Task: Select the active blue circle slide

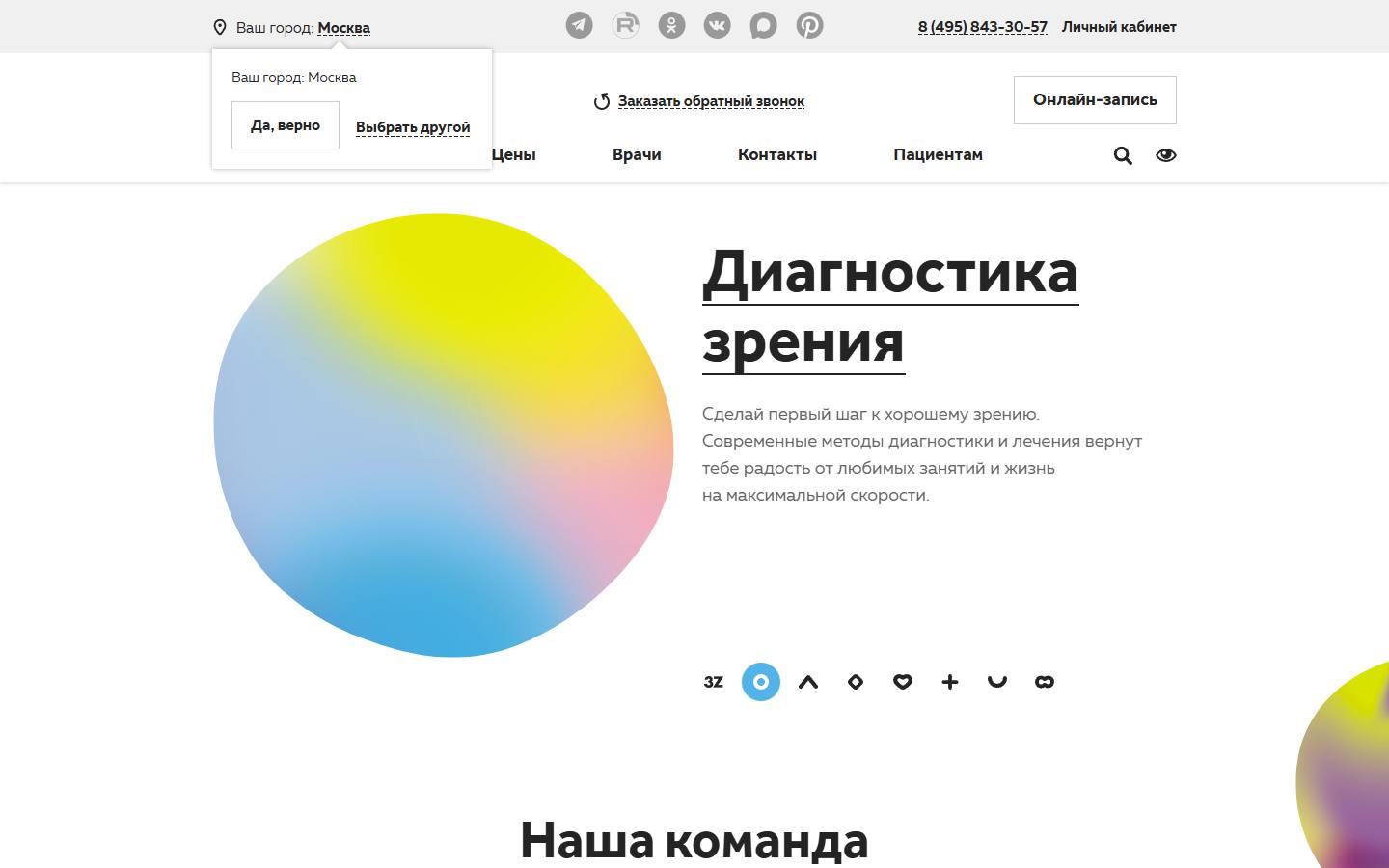Action: 761,682
